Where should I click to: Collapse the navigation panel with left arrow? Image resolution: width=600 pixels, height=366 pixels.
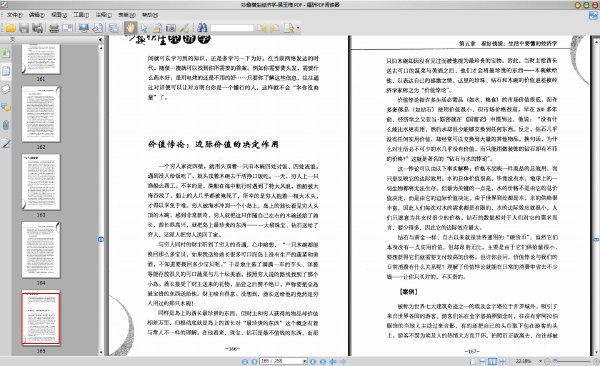[x=100, y=39]
